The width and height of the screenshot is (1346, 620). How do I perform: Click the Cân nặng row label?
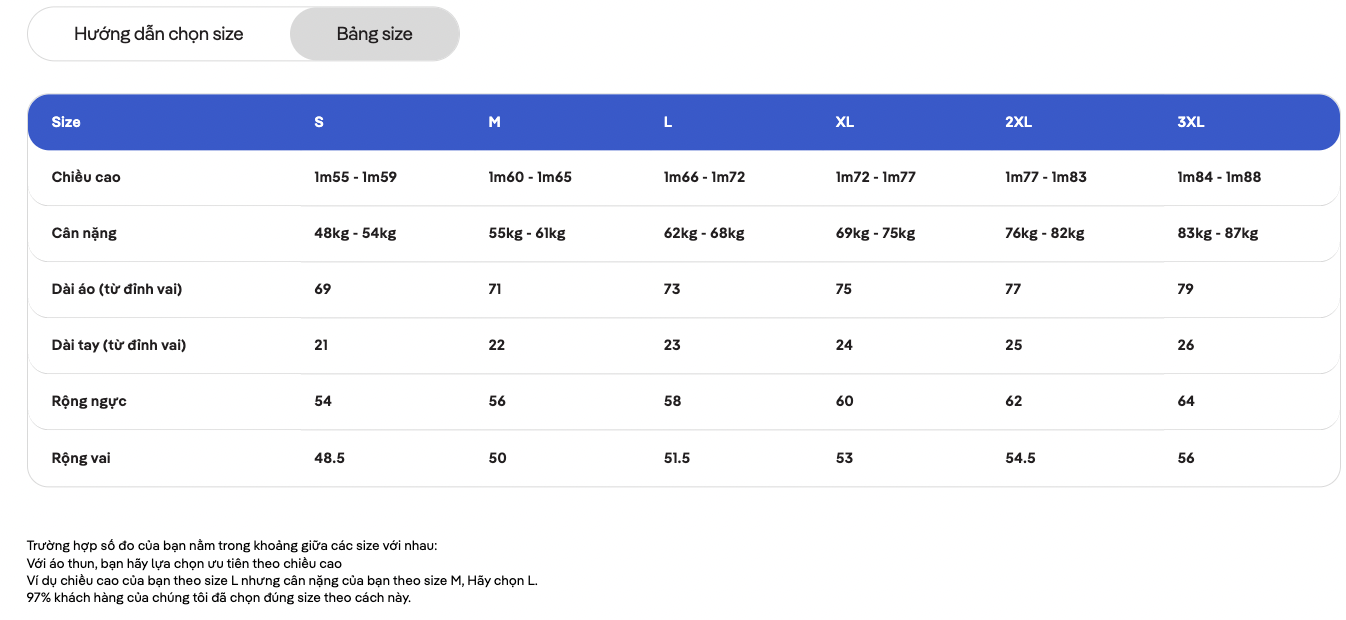tap(84, 233)
